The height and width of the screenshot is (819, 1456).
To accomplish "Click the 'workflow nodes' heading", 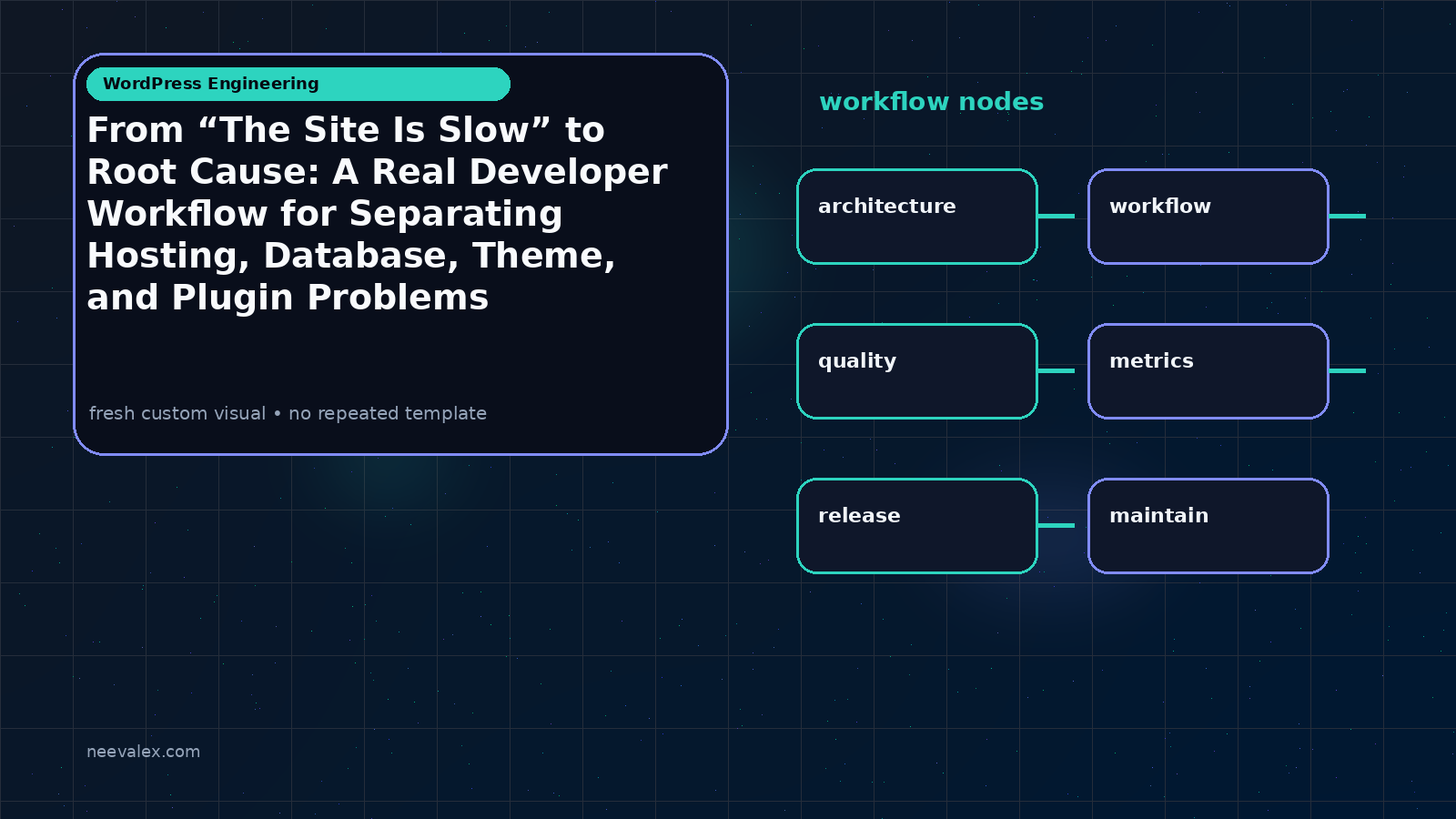I will 931,102.
